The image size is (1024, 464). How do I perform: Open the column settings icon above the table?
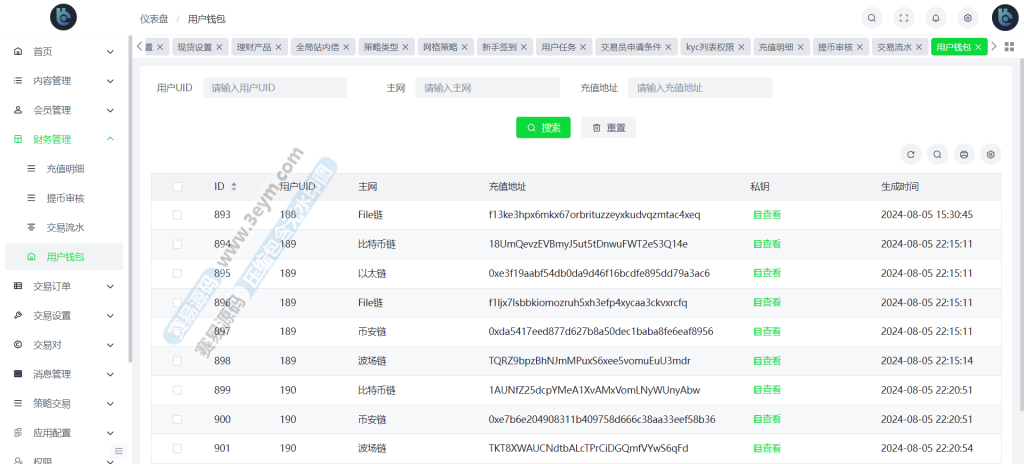991,154
